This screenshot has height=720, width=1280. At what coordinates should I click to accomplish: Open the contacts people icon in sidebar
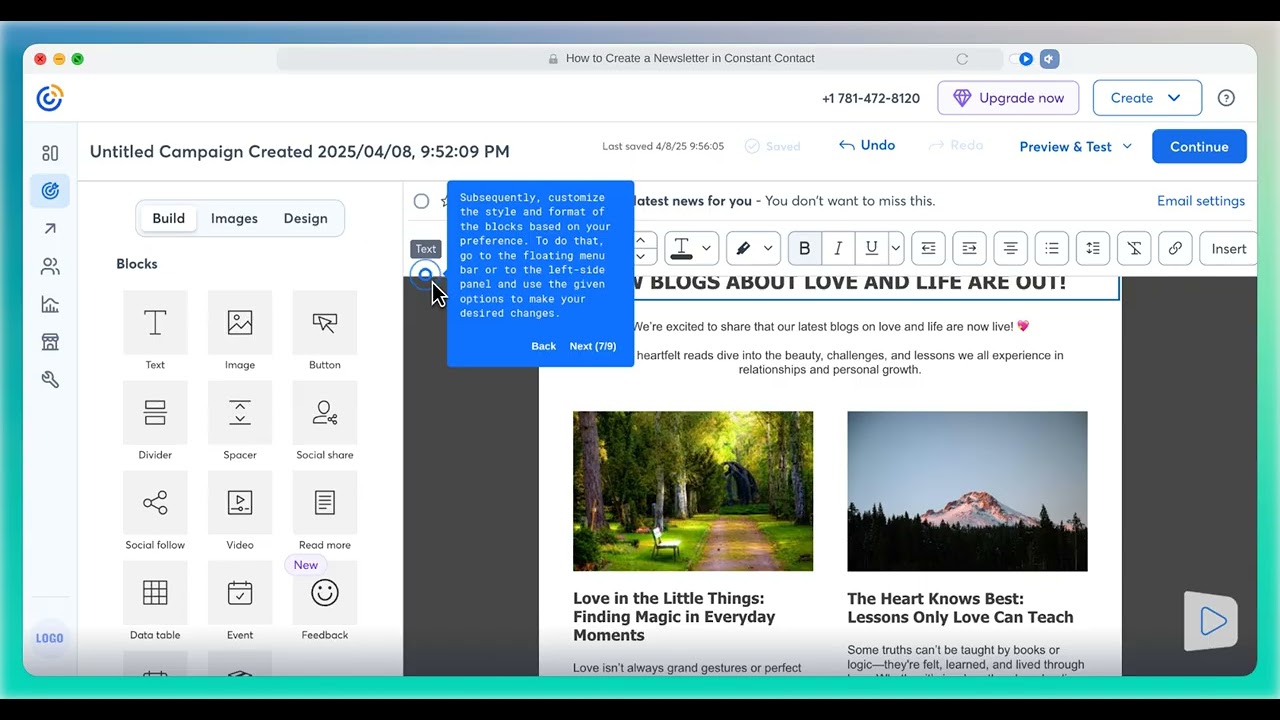[x=50, y=267]
